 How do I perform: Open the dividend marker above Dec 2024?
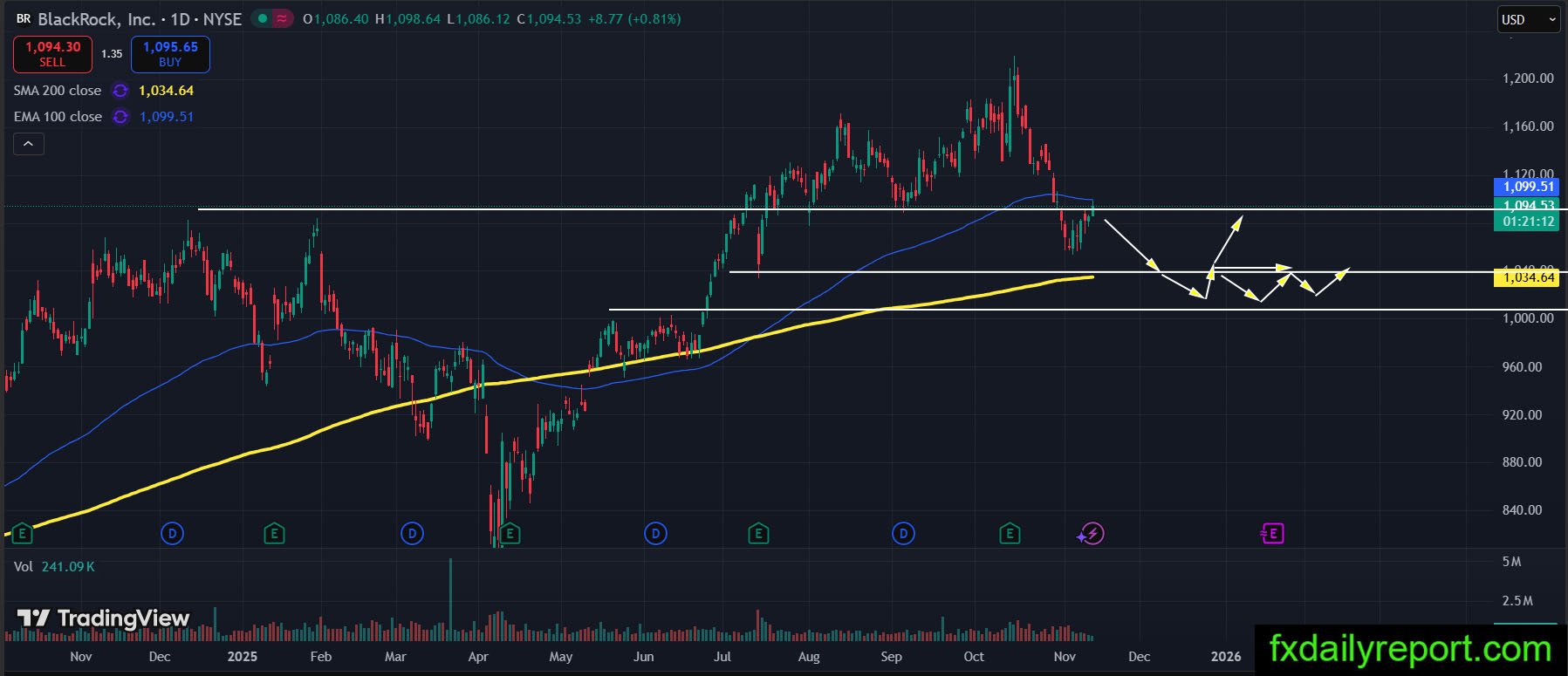pos(173,533)
